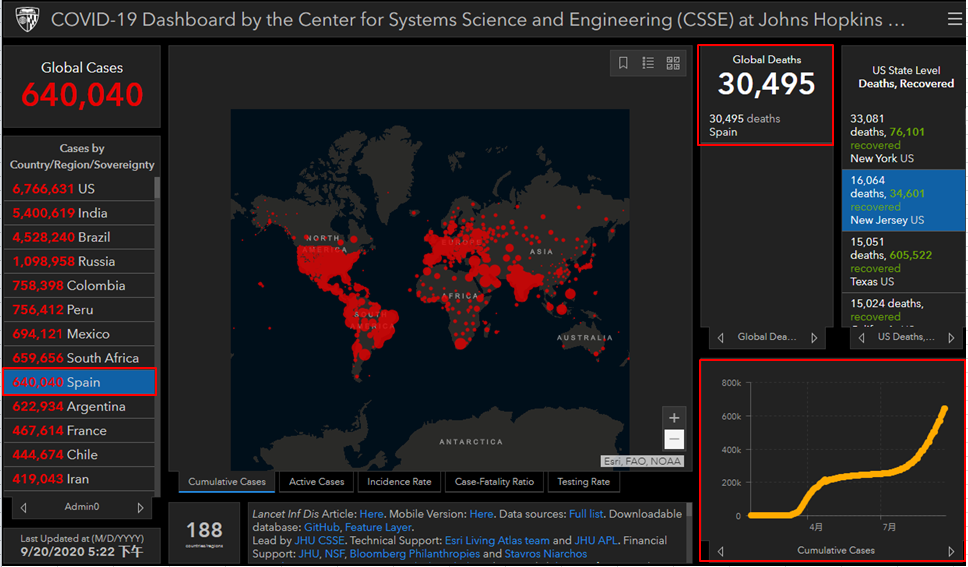Open the basemap gallery grid icon

coord(673,63)
